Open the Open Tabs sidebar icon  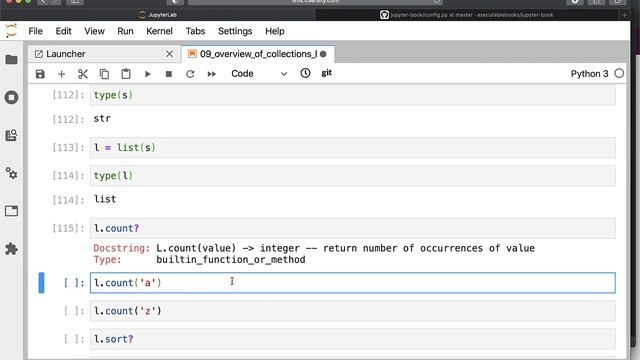(11, 211)
